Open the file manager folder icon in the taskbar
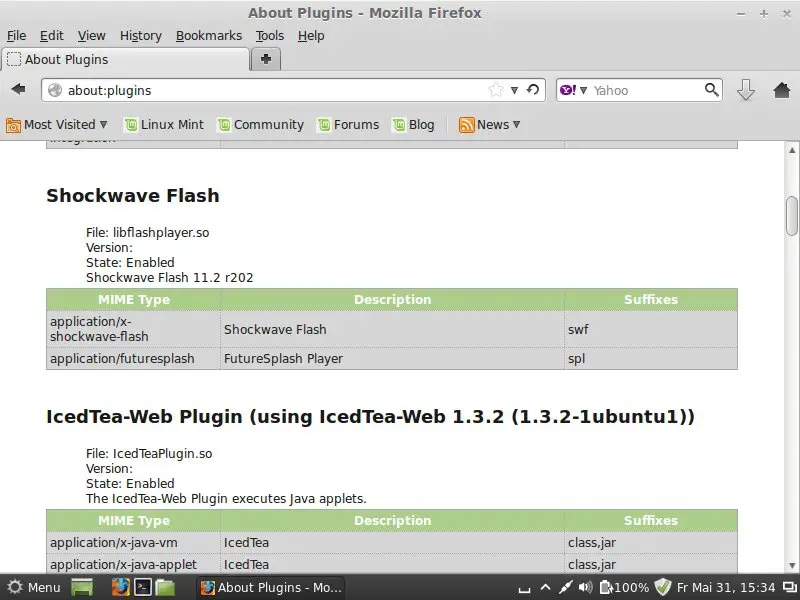This screenshot has height=600, width=800. click(x=165, y=587)
